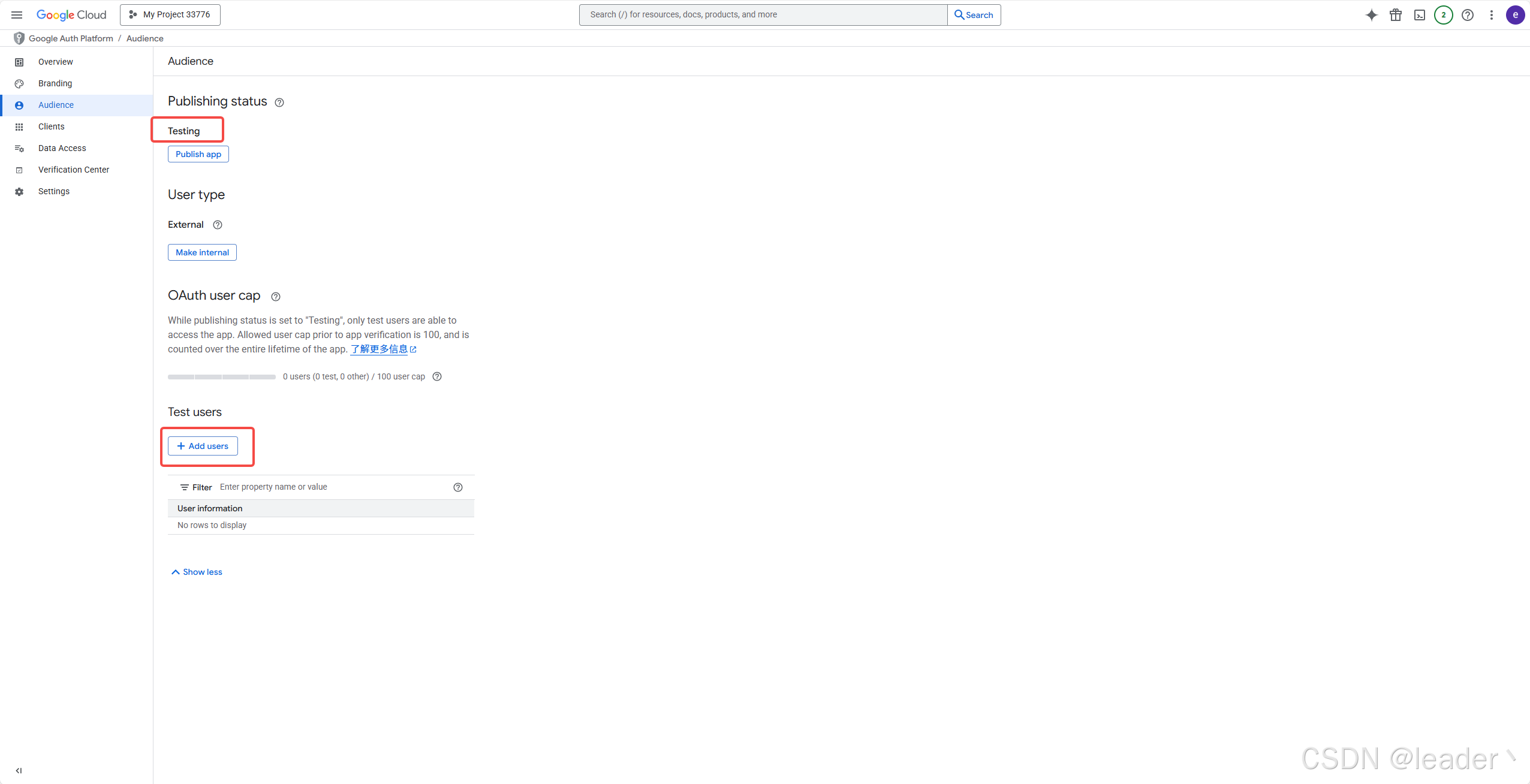Open the hamburger navigation menu
1530x784 pixels.
pos(17,15)
